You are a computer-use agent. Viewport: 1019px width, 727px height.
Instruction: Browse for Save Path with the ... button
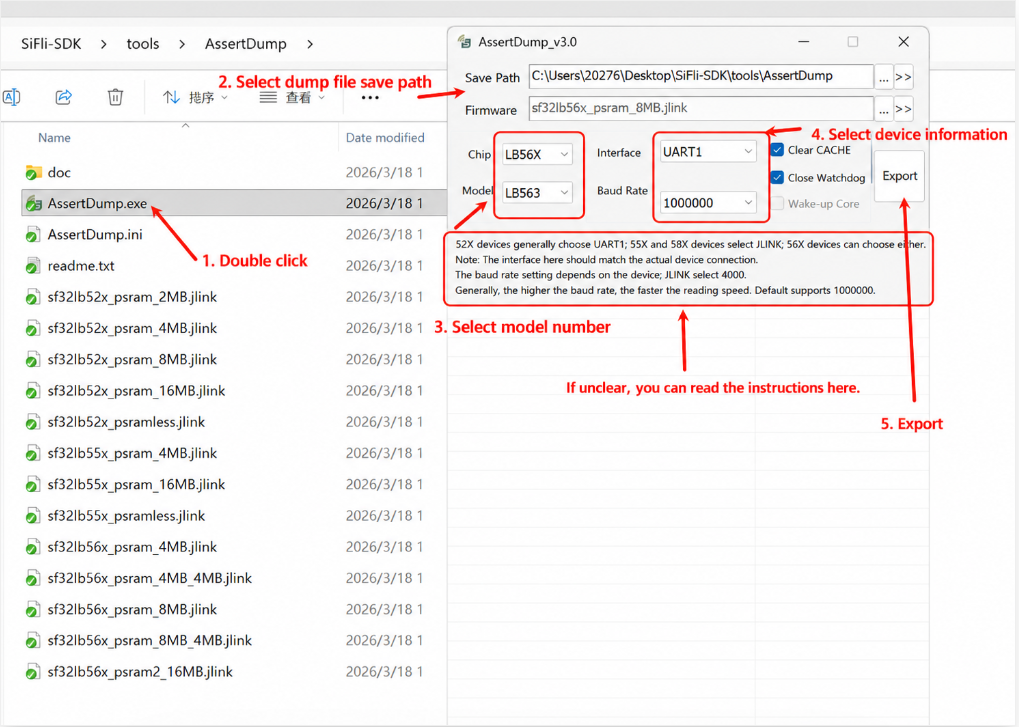tap(883, 77)
